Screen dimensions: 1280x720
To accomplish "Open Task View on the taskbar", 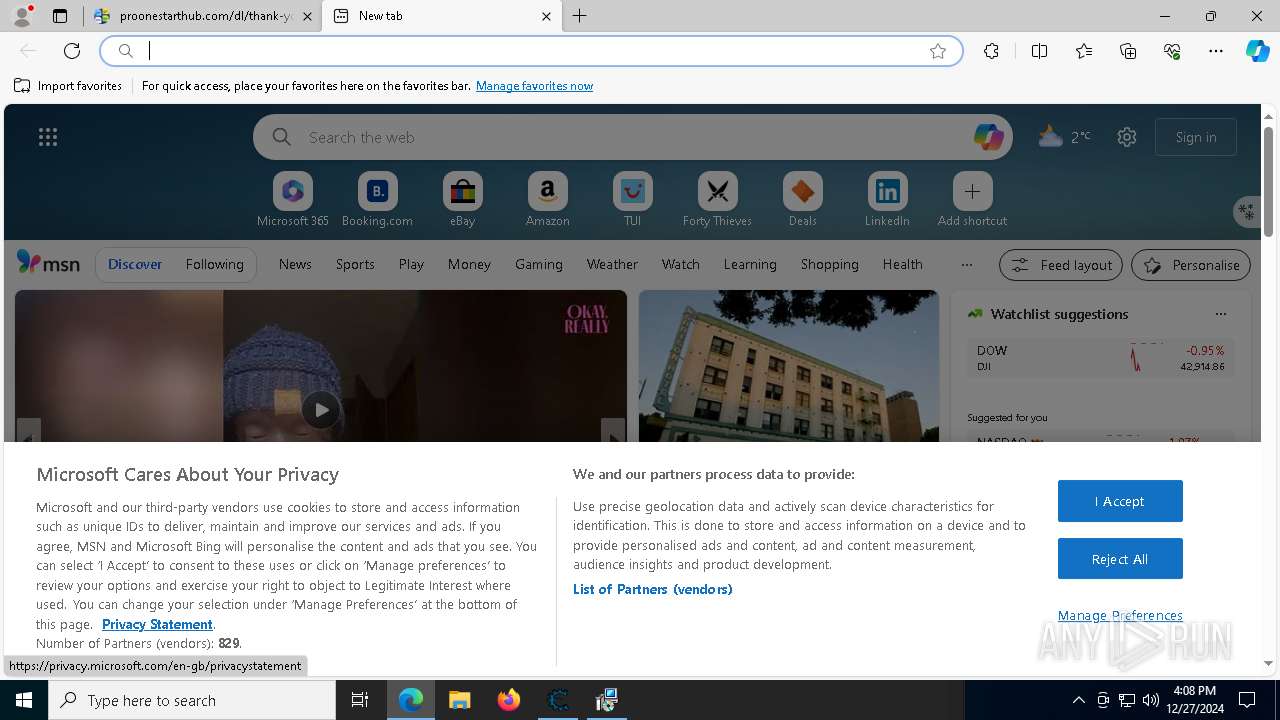I will [360, 700].
